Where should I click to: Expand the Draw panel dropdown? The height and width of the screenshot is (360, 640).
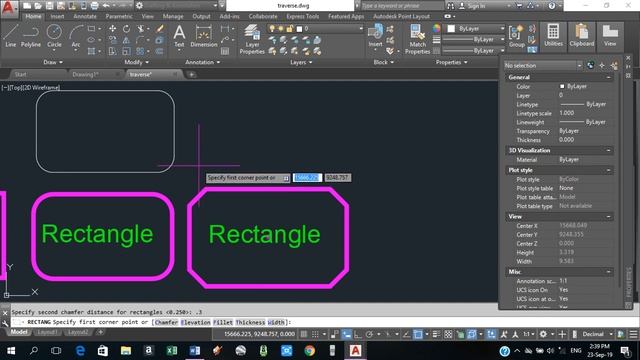click(x=53, y=62)
